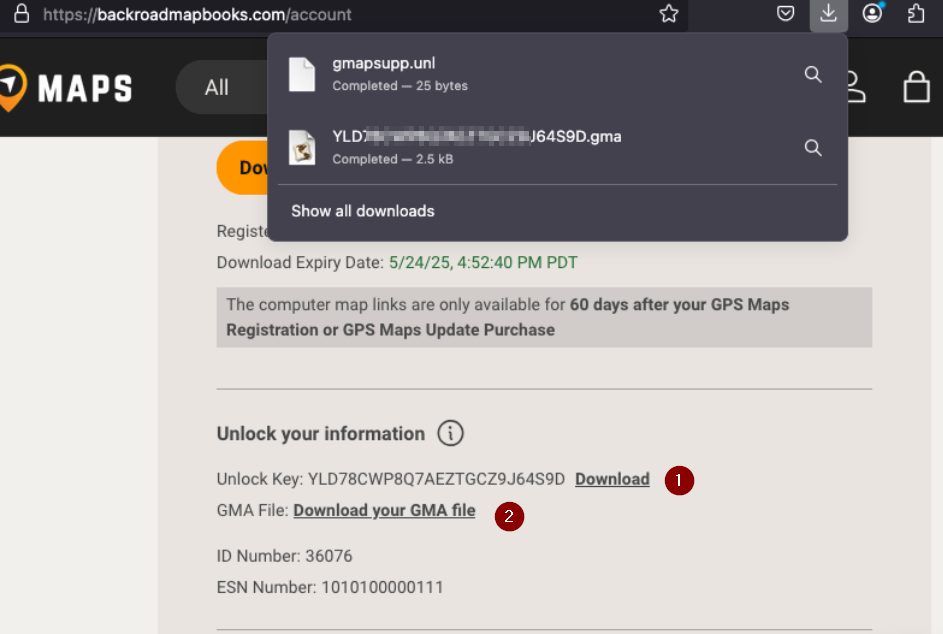
Task: Click the bookmark star in address bar
Action: [x=668, y=13]
